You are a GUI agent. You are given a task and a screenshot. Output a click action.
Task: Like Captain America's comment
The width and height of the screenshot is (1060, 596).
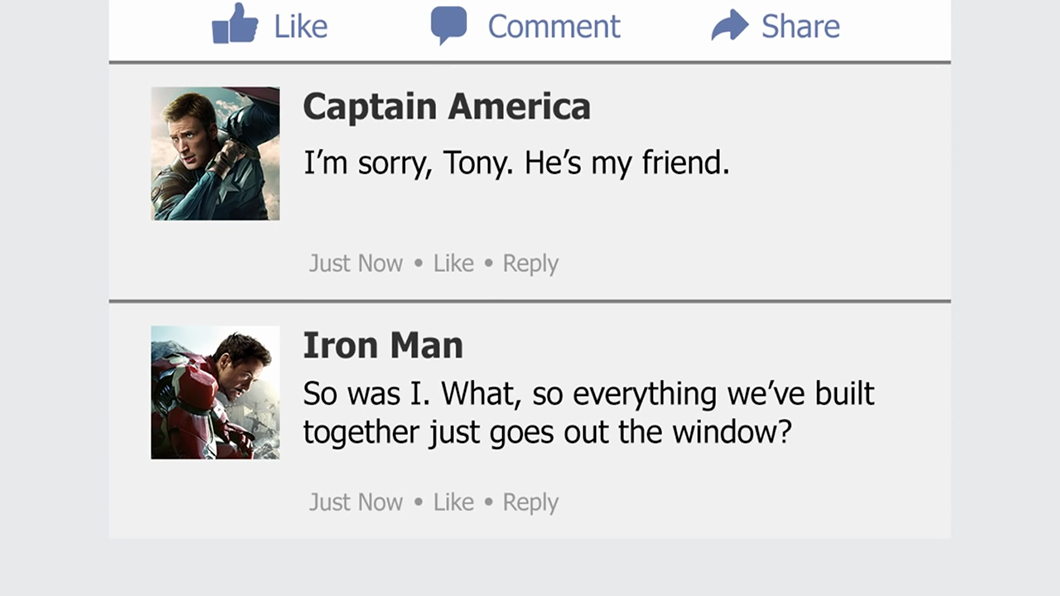point(453,263)
